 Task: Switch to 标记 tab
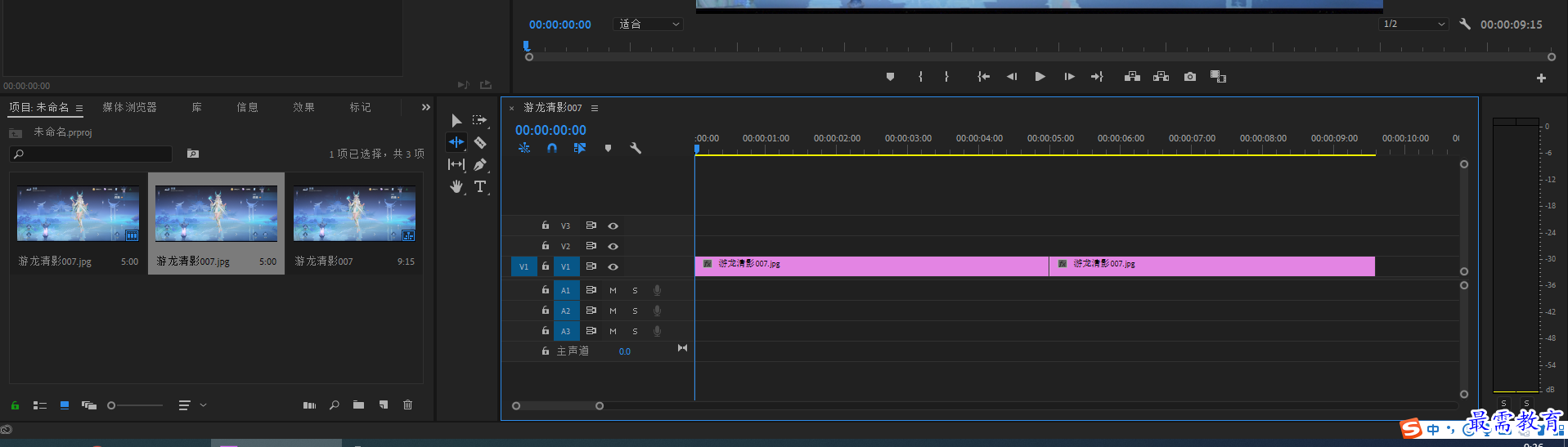point(360,107)
